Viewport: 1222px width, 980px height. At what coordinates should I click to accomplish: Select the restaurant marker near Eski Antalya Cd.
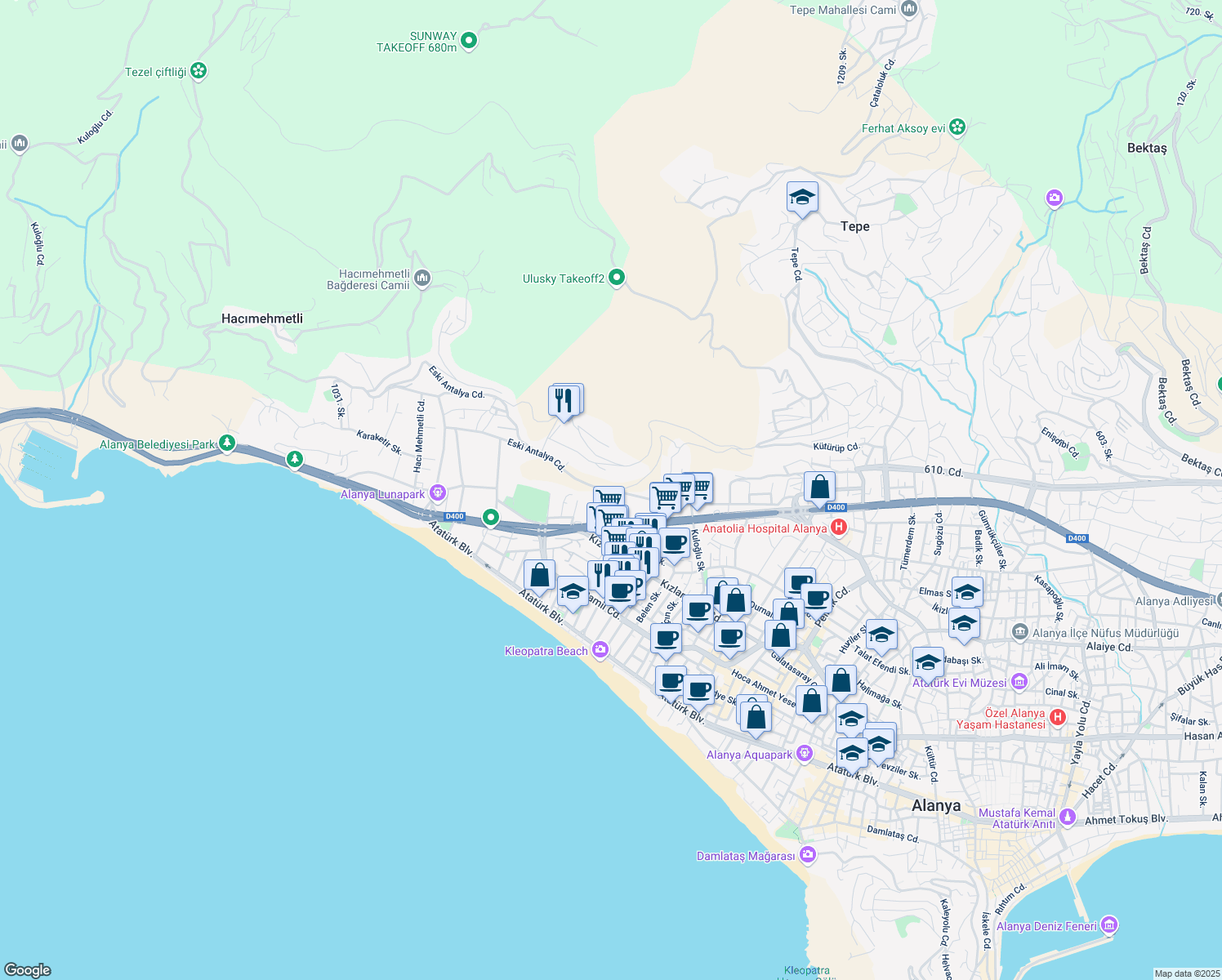[564, 401]
